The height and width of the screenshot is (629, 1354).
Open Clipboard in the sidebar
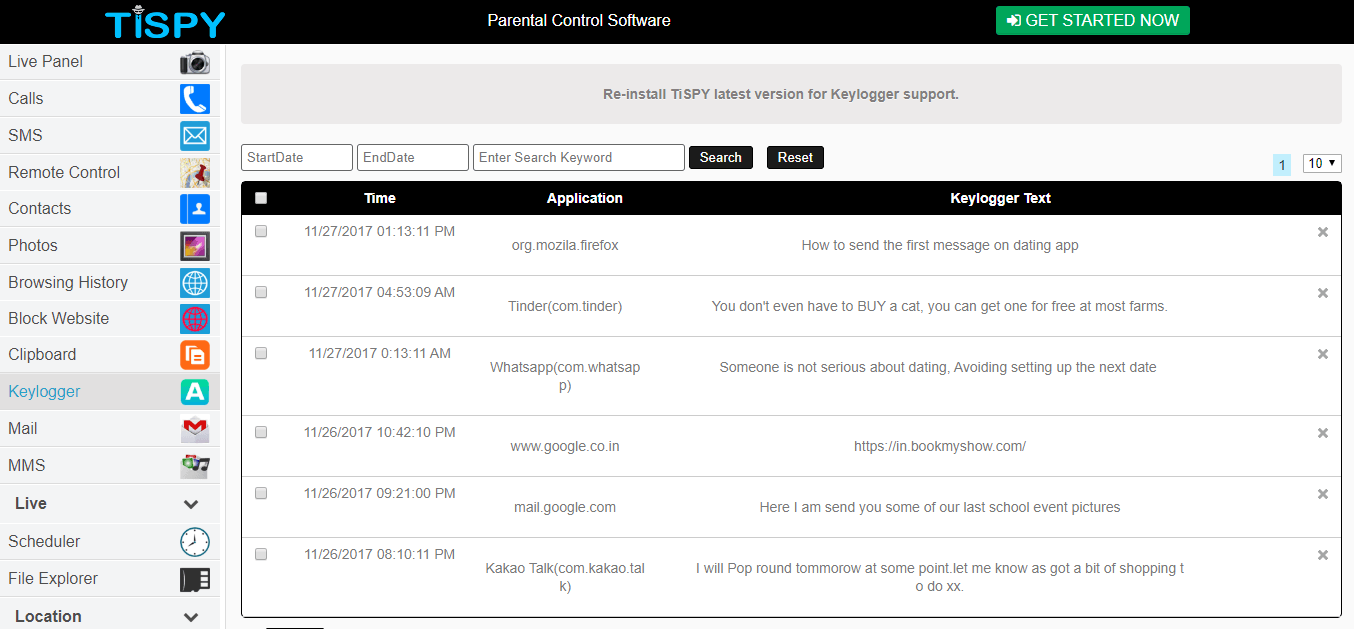click(x=110, y=355)
